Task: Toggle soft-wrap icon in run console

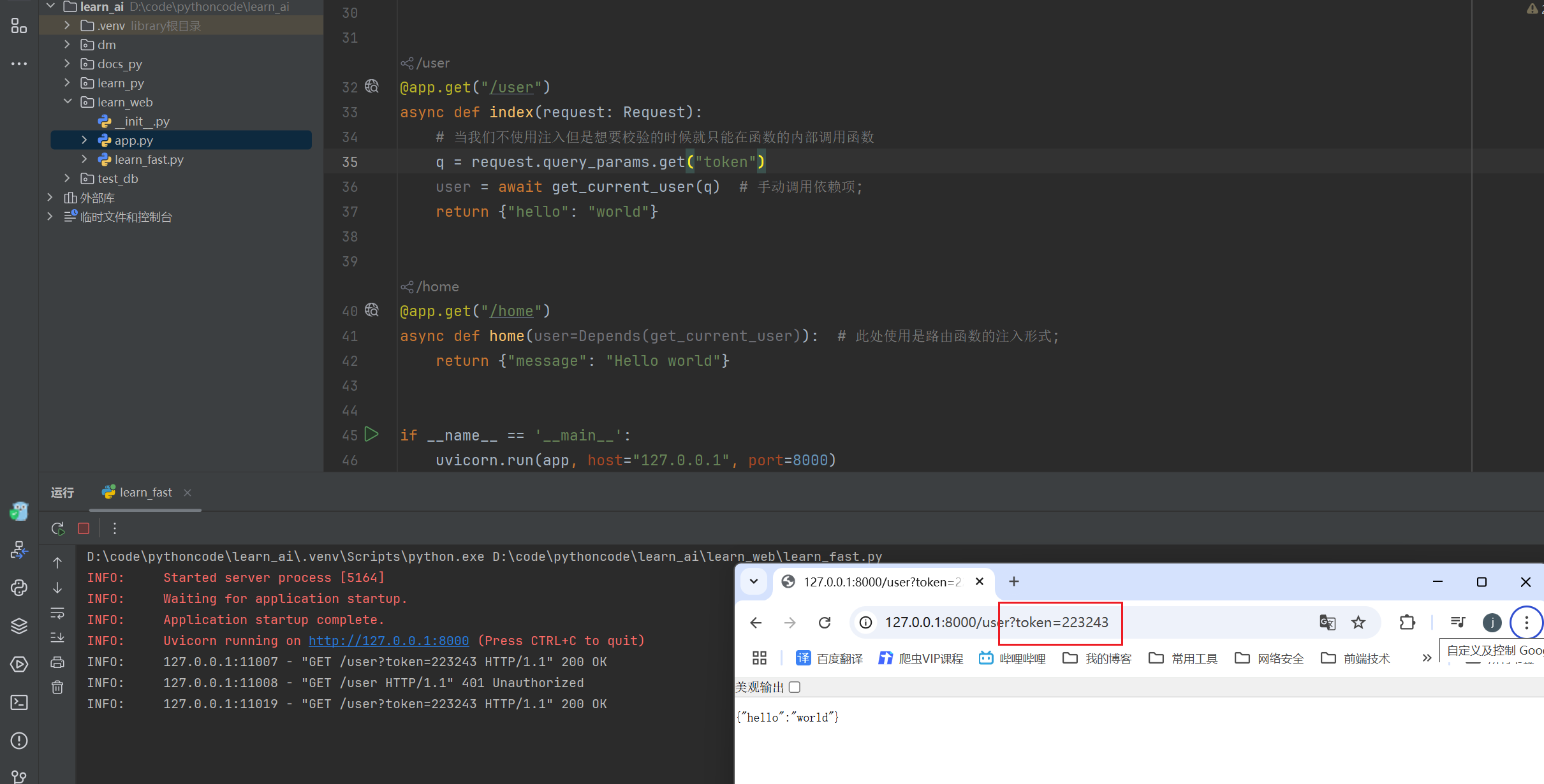Action: point(57,613)
